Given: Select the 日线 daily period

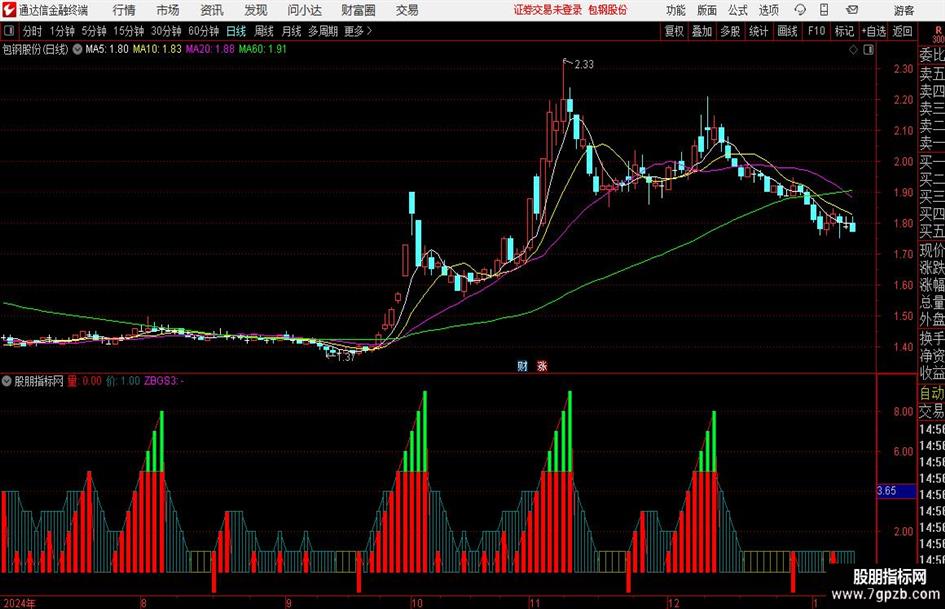Looking at the screenshot, I should point(236,31).
